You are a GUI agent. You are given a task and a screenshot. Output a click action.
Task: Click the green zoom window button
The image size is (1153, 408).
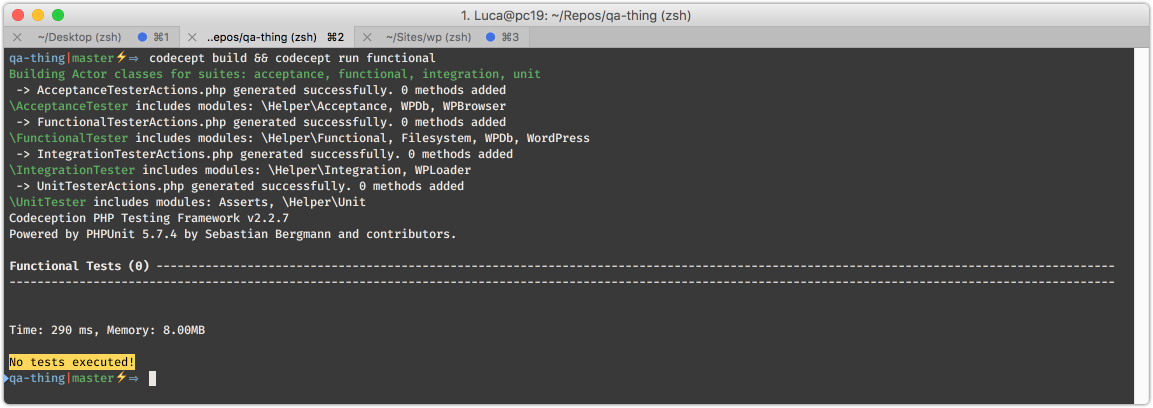[x=58, y=15]
